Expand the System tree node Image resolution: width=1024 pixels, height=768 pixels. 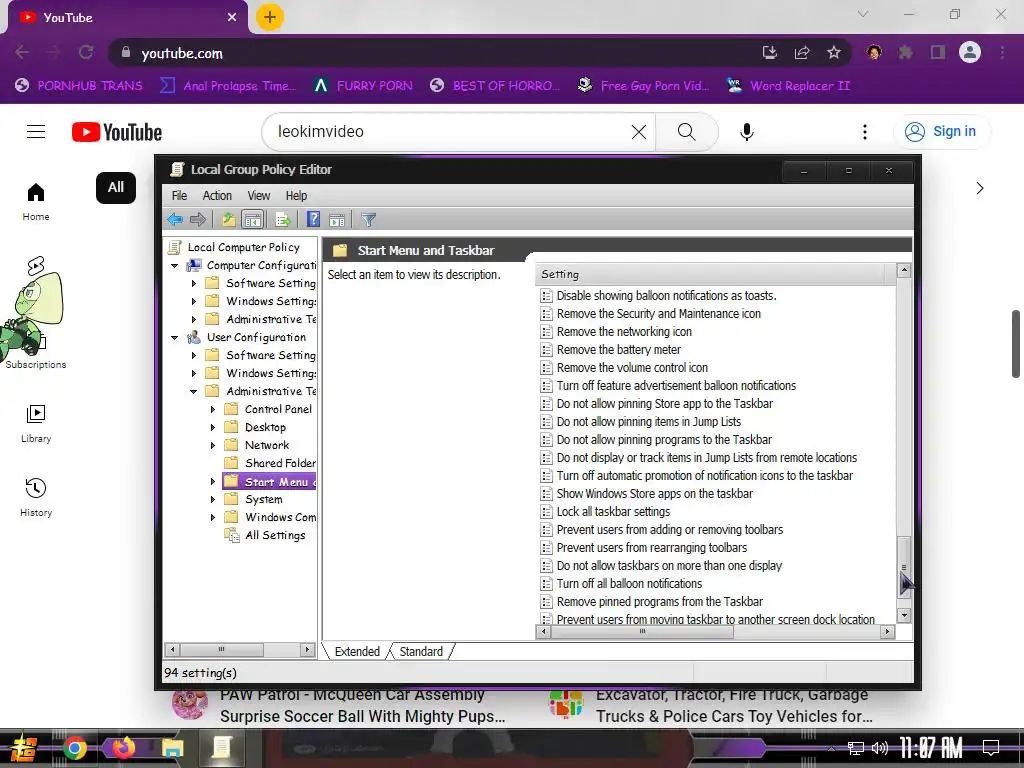point(212,500)
